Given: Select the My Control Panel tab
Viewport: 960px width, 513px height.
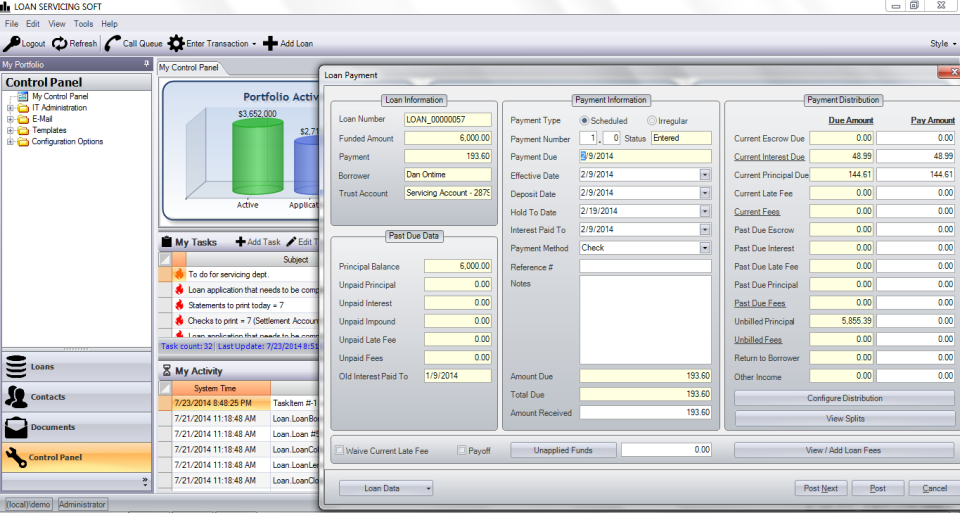Looking at the screenshot, I should (x=189, y=68).
